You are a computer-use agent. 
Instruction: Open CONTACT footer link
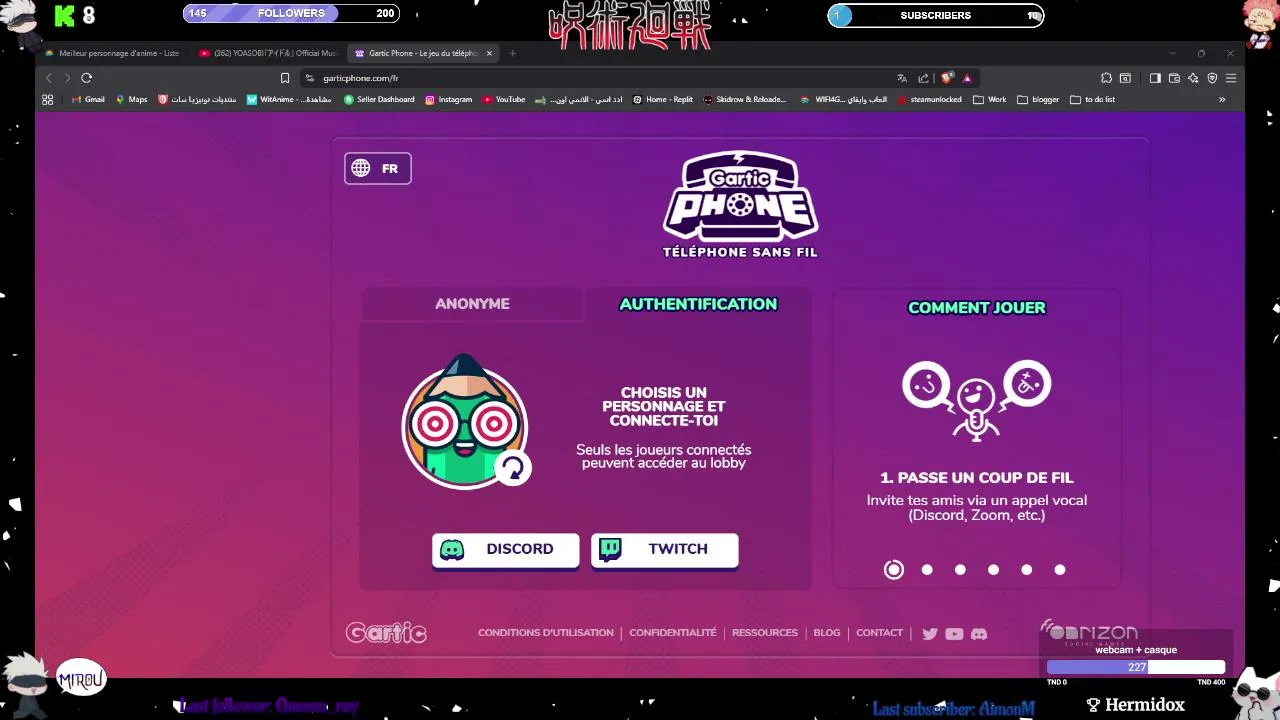[x=879, y=633]
